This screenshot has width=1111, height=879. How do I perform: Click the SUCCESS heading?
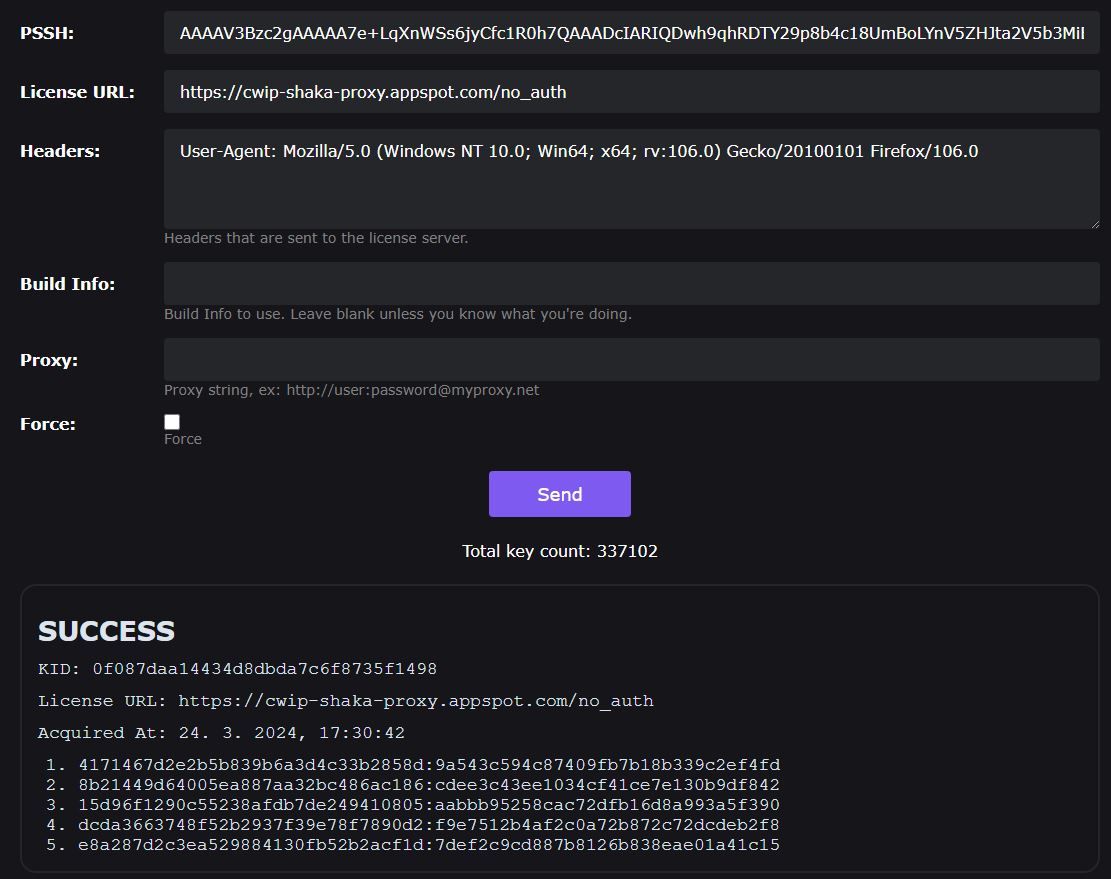pos(106,631)
